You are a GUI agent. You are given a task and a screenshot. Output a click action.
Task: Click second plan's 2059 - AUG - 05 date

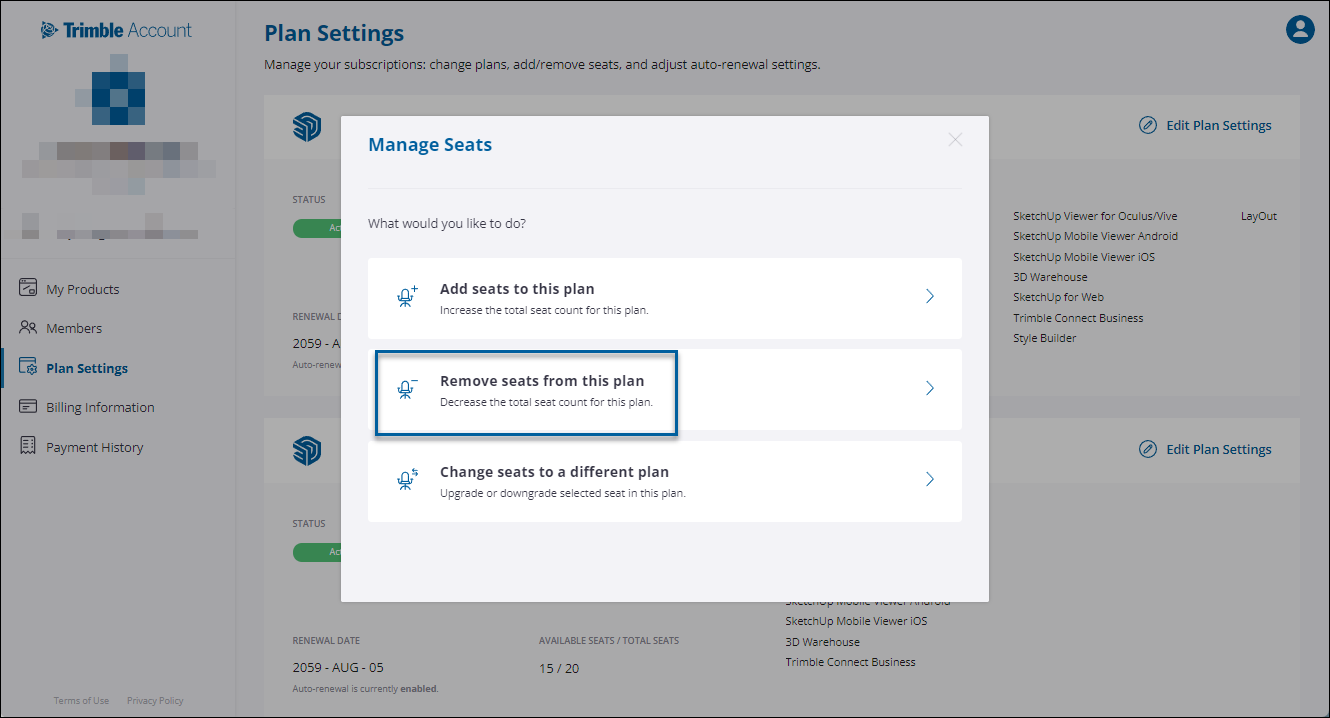(x=337, y=667)
